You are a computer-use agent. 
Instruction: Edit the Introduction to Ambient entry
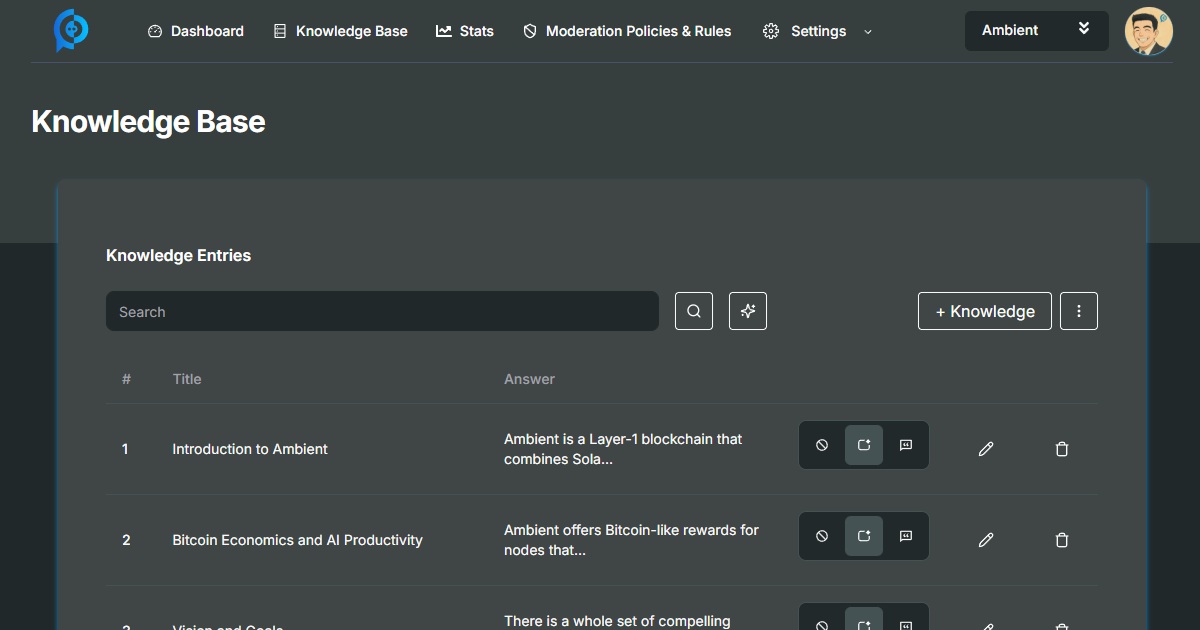(986, 449)
